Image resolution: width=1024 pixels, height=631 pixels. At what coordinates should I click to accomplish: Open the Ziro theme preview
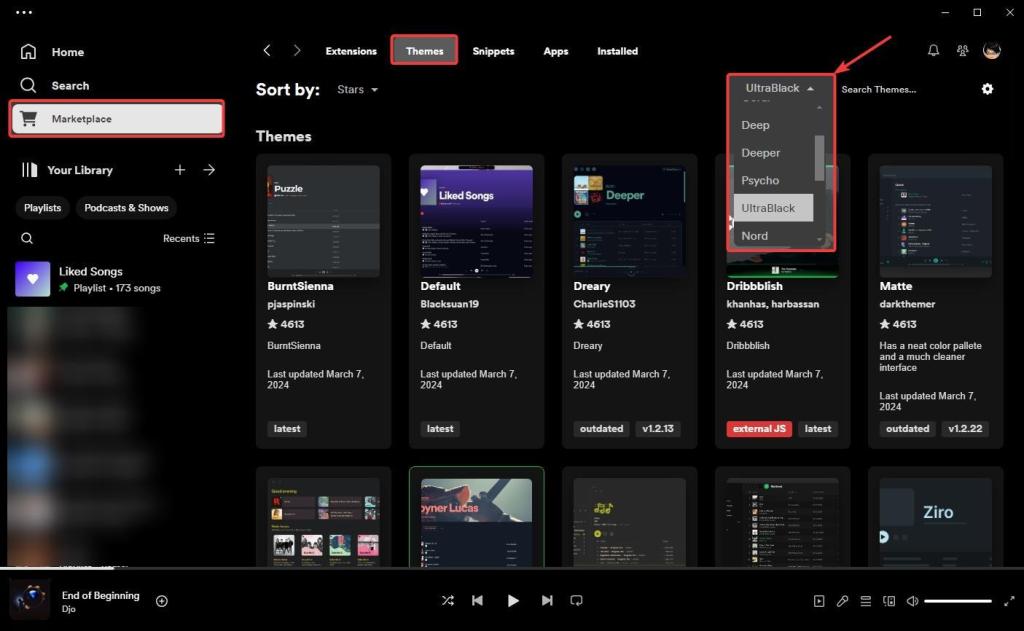click(935, 522)
